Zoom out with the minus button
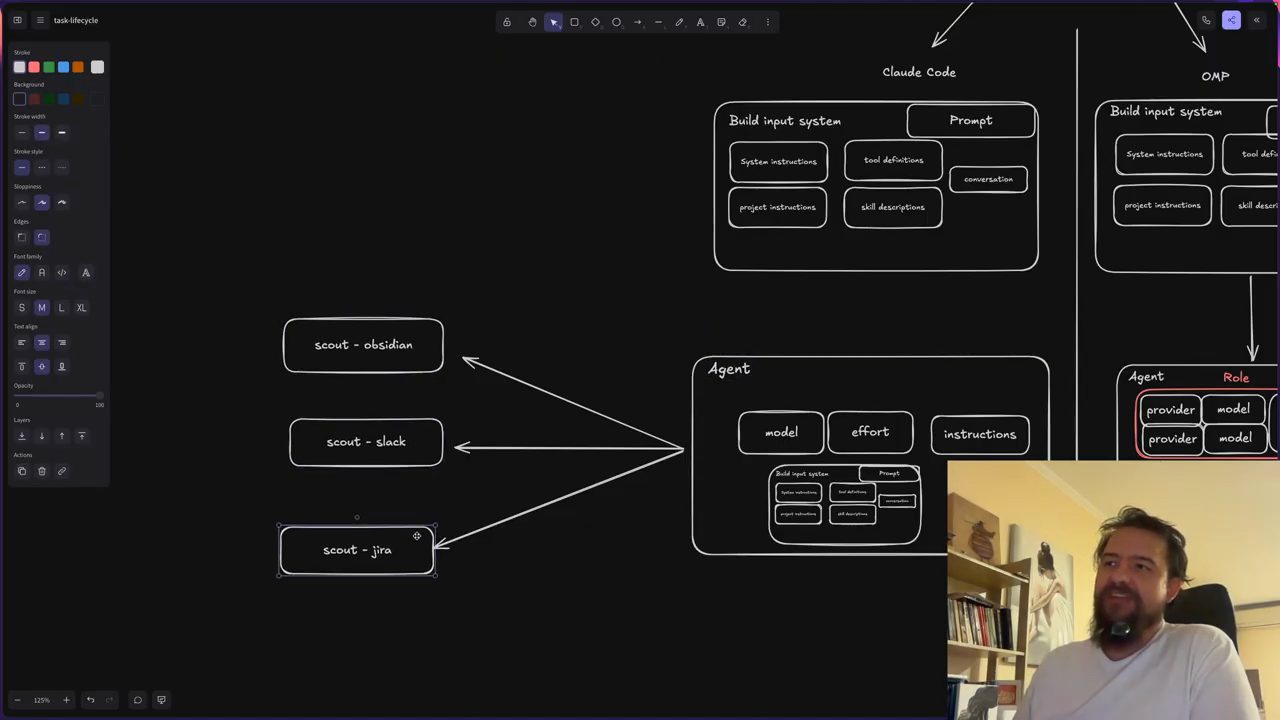 (x=17, y=700)
